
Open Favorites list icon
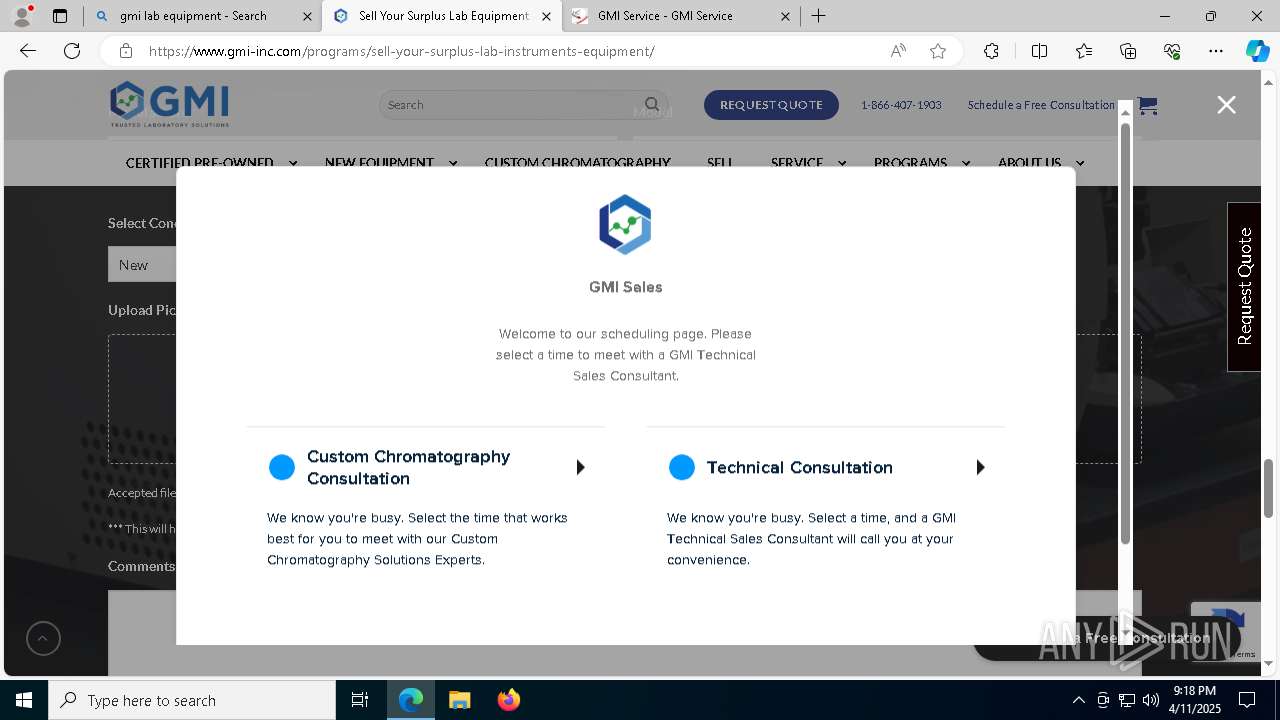1084,51
